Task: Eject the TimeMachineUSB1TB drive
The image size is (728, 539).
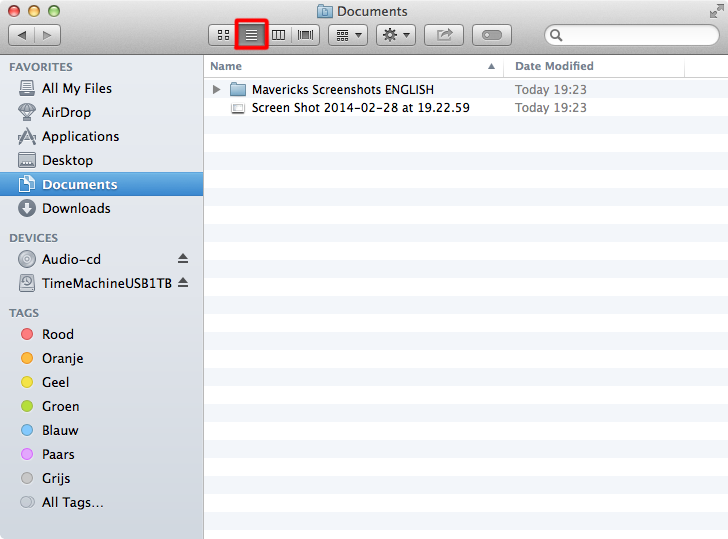Action: pos(183,283)
